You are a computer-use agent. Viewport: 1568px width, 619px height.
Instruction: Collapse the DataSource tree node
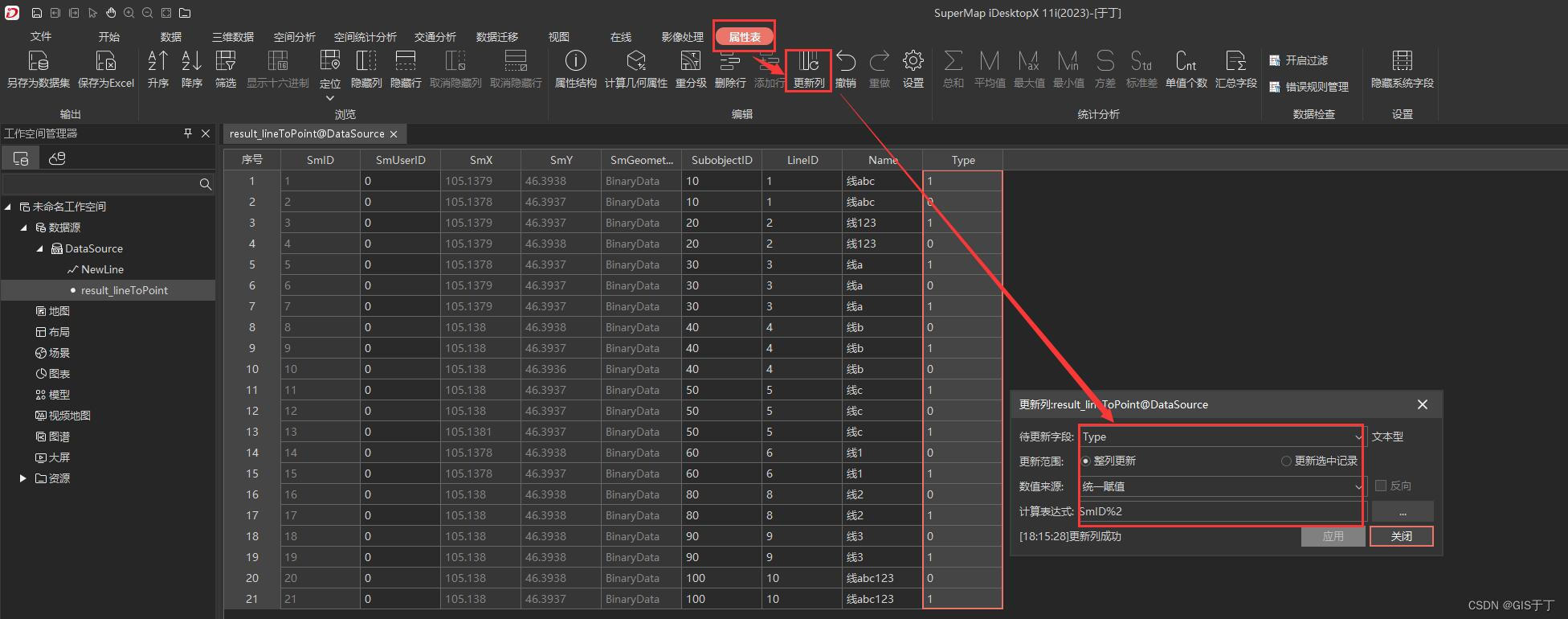click(x=40, y=248)
